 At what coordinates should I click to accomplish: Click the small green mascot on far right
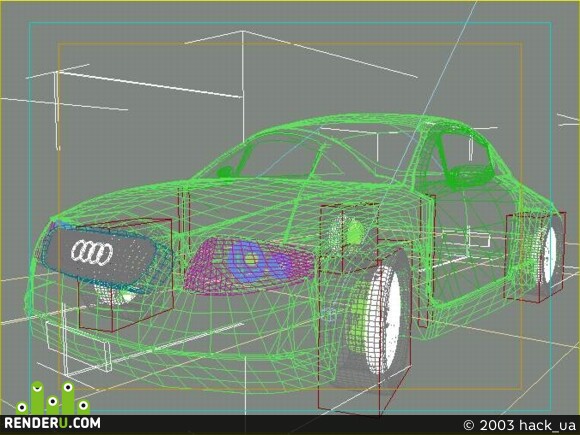point(83,407)
